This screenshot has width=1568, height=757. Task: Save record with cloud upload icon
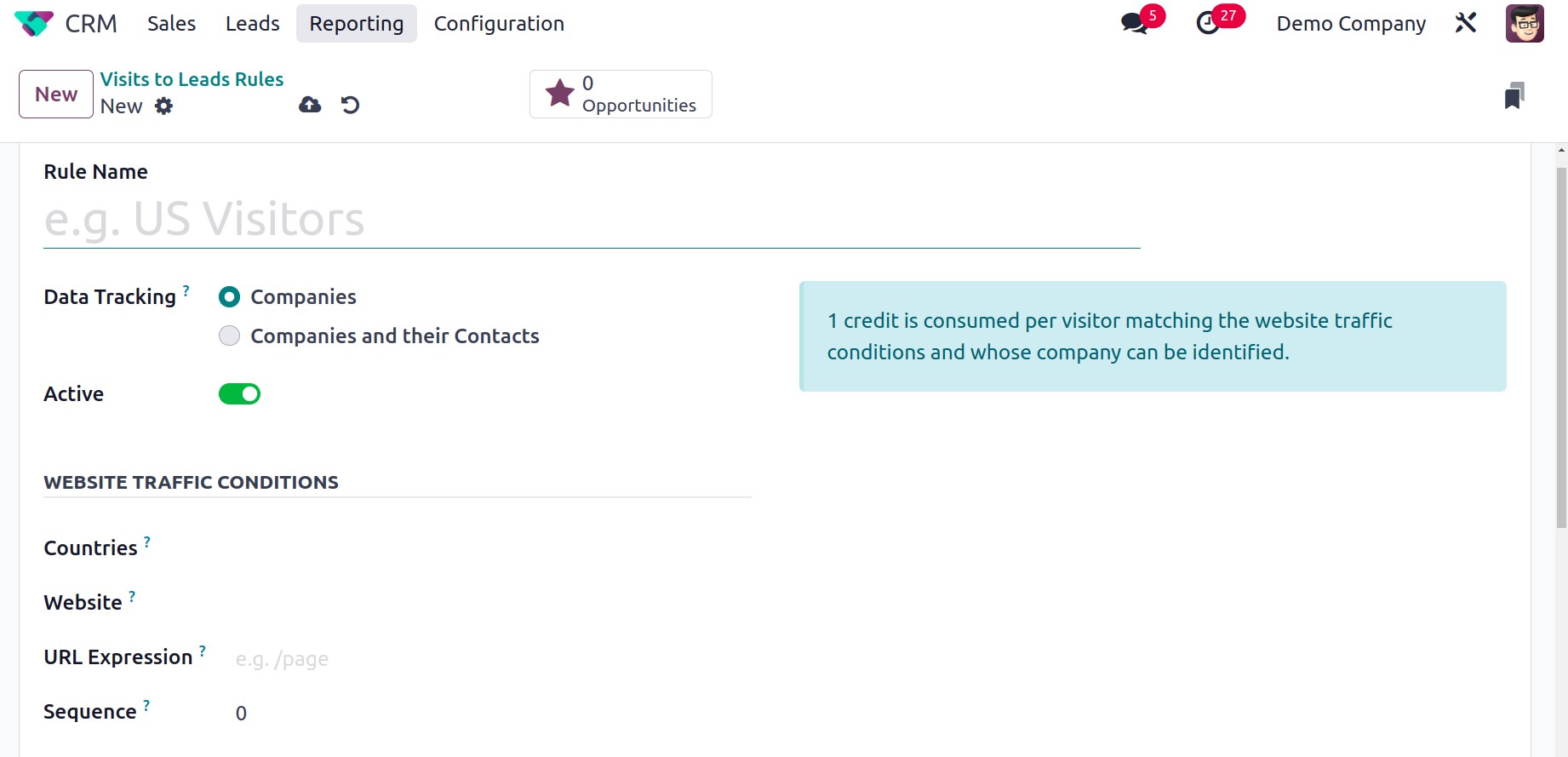point(310,105)
